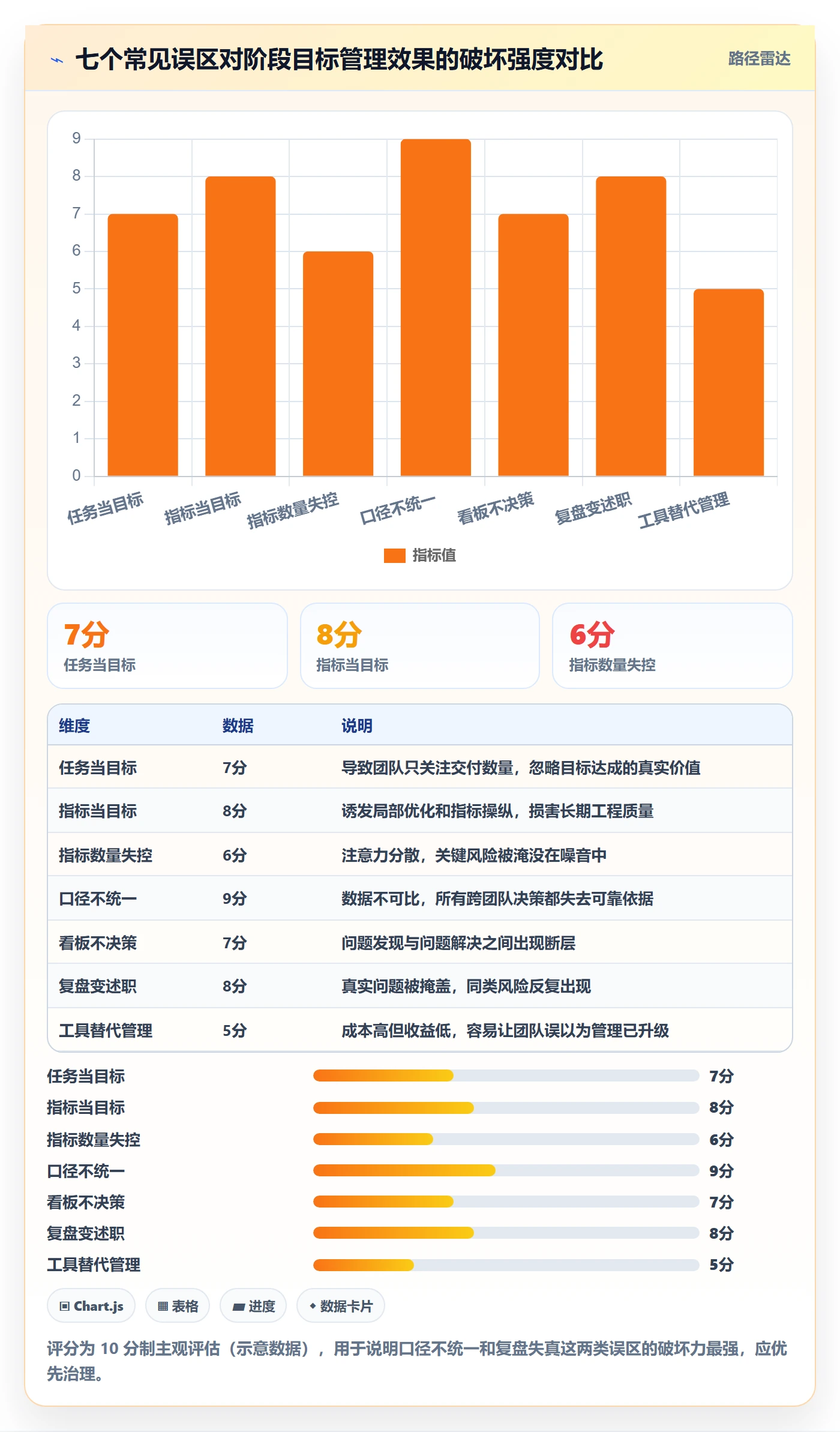Click description 注意力分散，关键风险被淹没在噪音中
Screen dimensions: 840x1432
[474, 855]
